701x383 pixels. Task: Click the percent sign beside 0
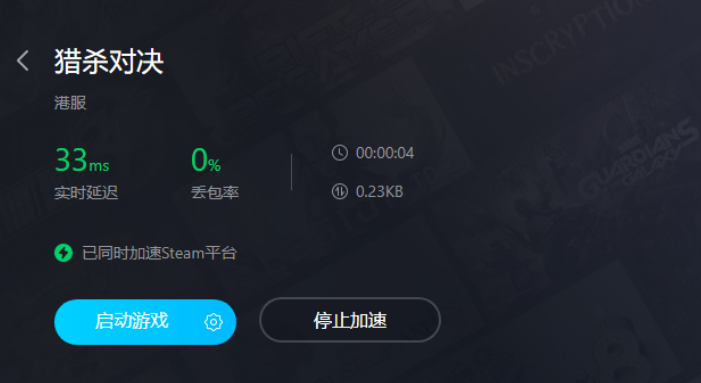214,165
